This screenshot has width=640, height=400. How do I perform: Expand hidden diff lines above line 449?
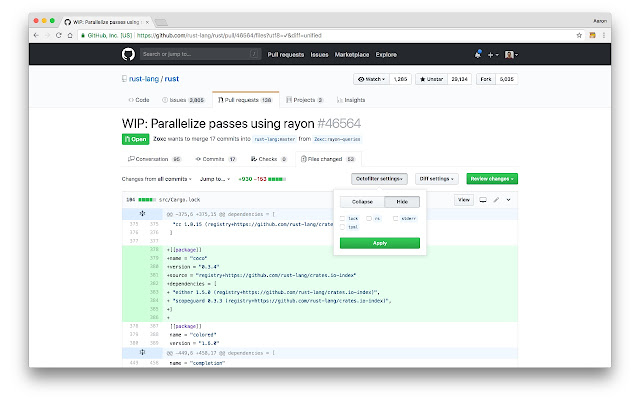(x=142, y=352)
